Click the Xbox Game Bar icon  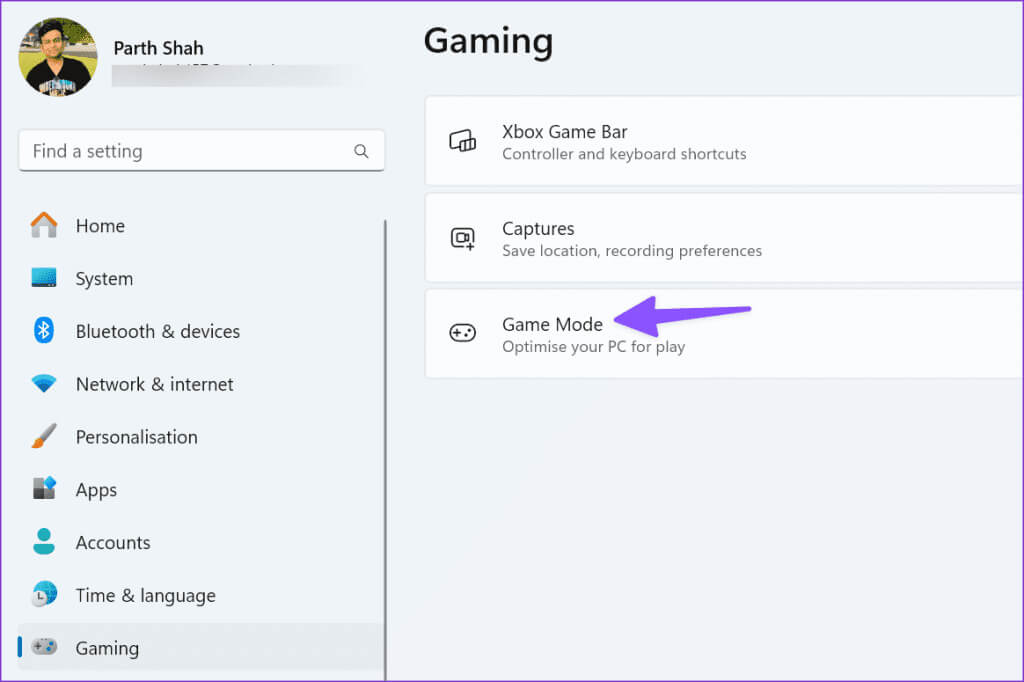pos(462,141)
